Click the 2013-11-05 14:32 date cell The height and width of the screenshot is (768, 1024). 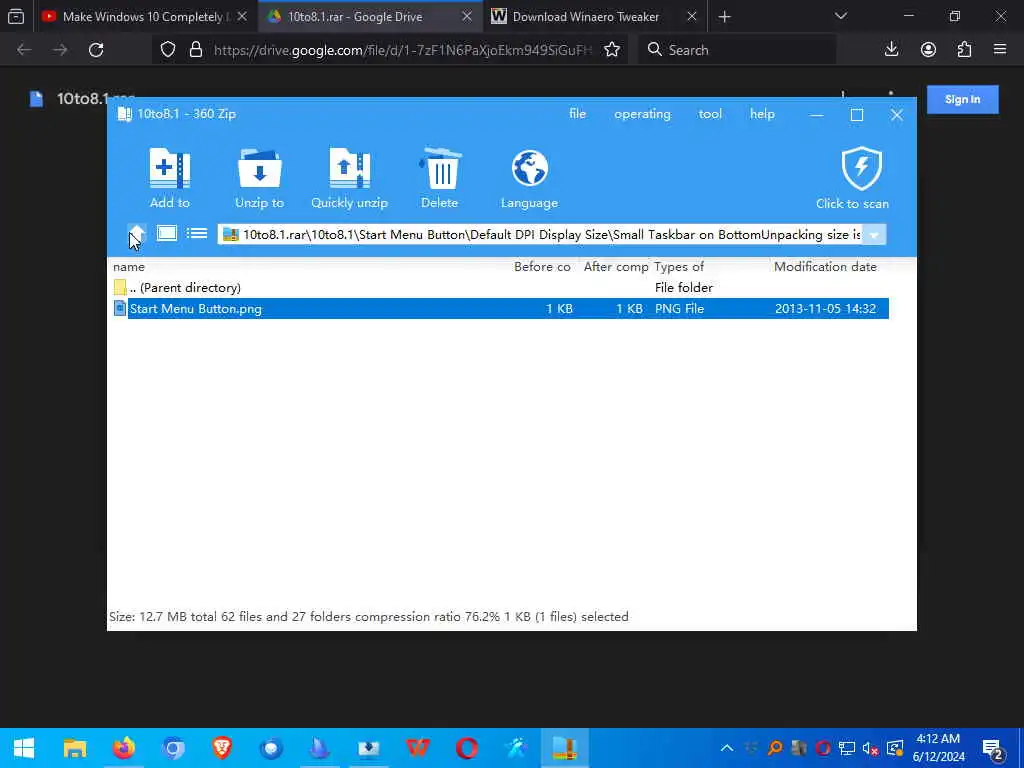(x=825, y=308)
